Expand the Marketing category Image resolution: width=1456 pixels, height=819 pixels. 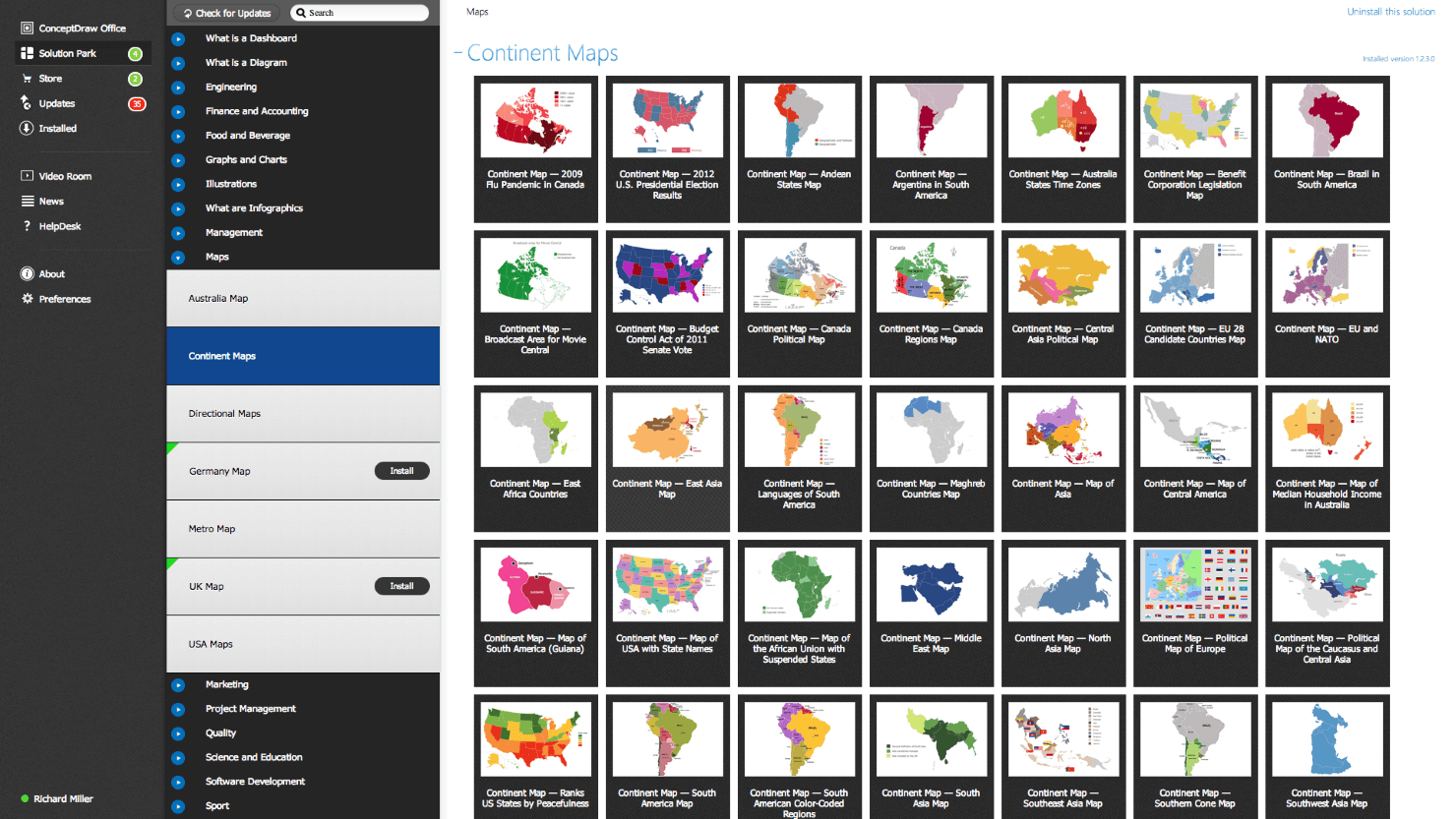(178, 685)
